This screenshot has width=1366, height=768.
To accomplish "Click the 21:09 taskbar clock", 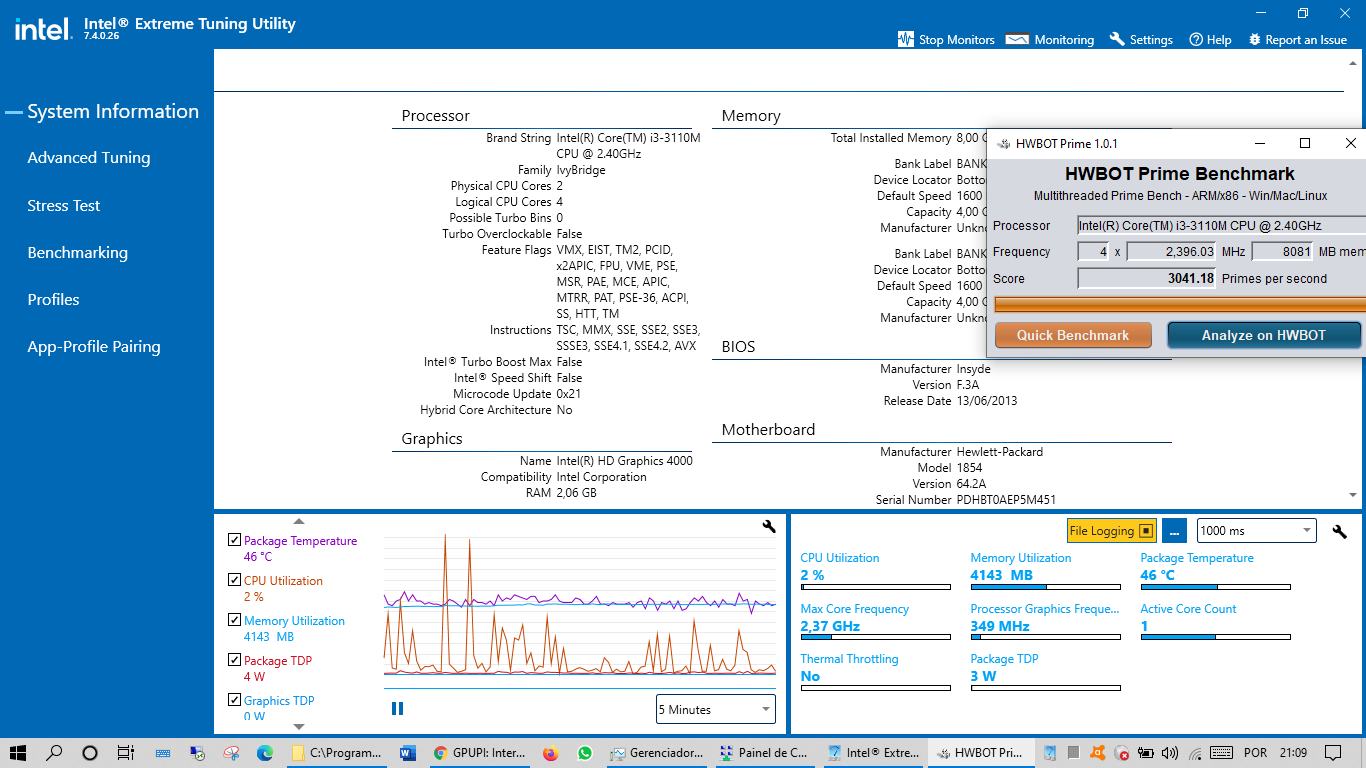I will tap(1293, 753).
